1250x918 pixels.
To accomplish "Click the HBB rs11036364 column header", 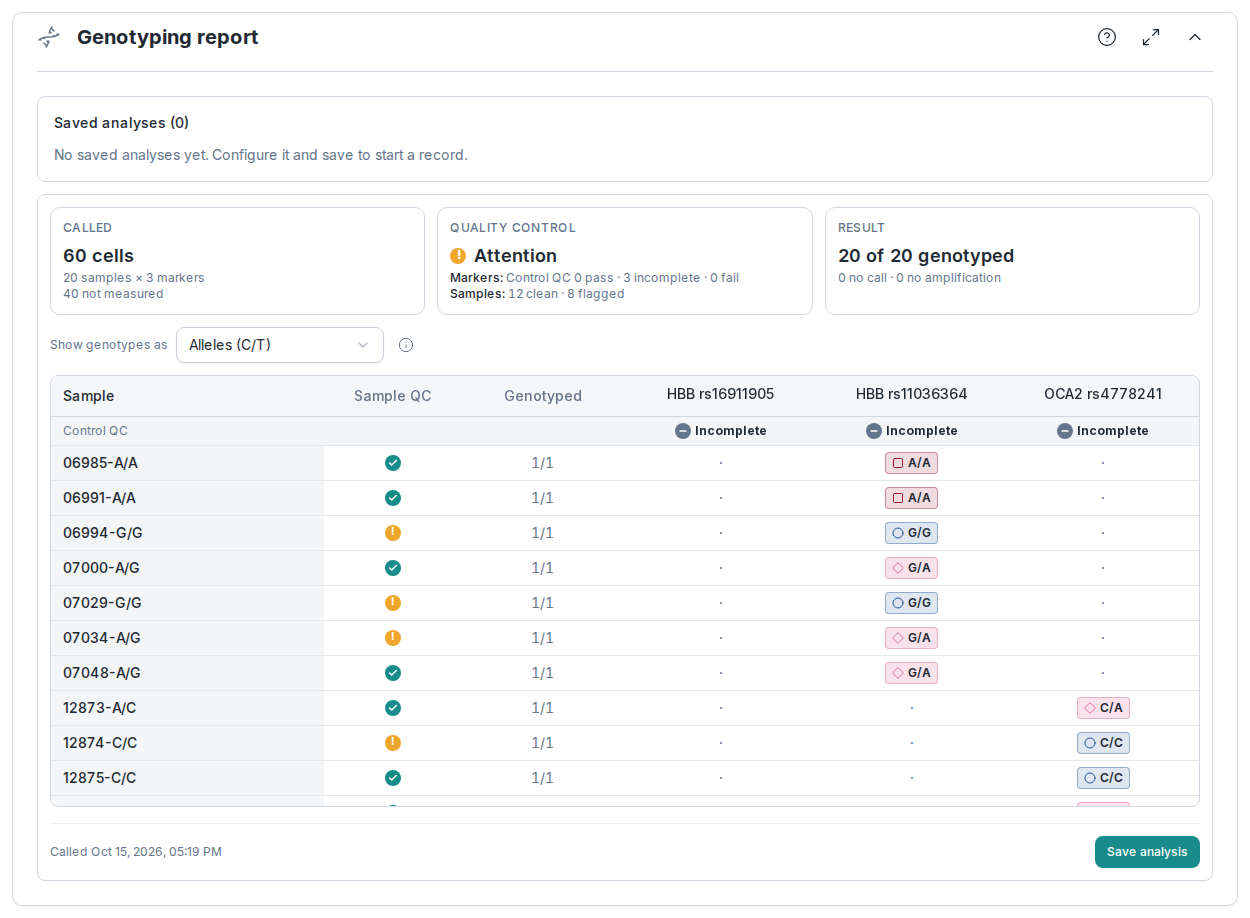I will [912, 394].
